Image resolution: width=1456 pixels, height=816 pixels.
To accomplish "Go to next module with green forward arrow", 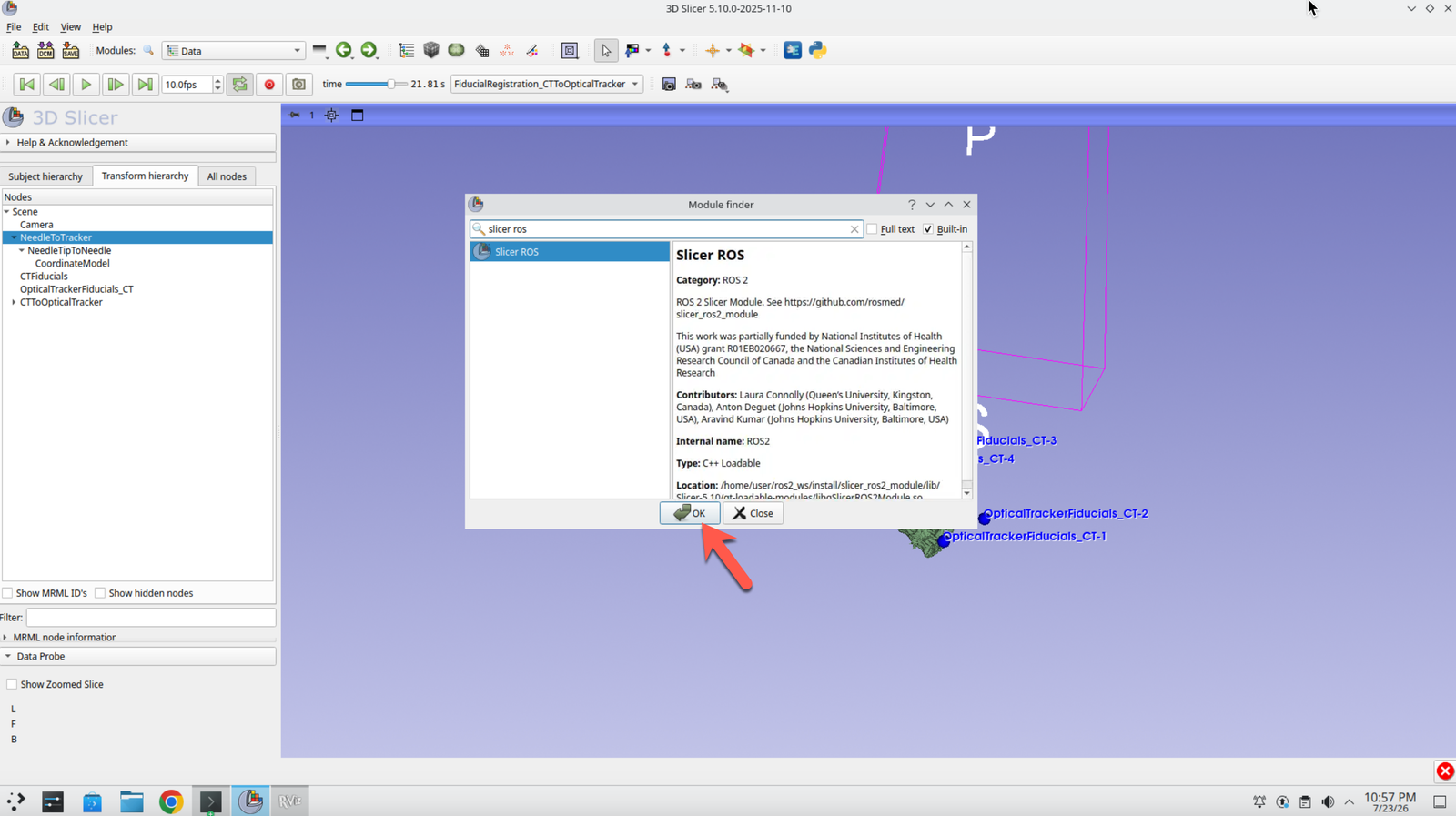I will click(x=369, y=51).
